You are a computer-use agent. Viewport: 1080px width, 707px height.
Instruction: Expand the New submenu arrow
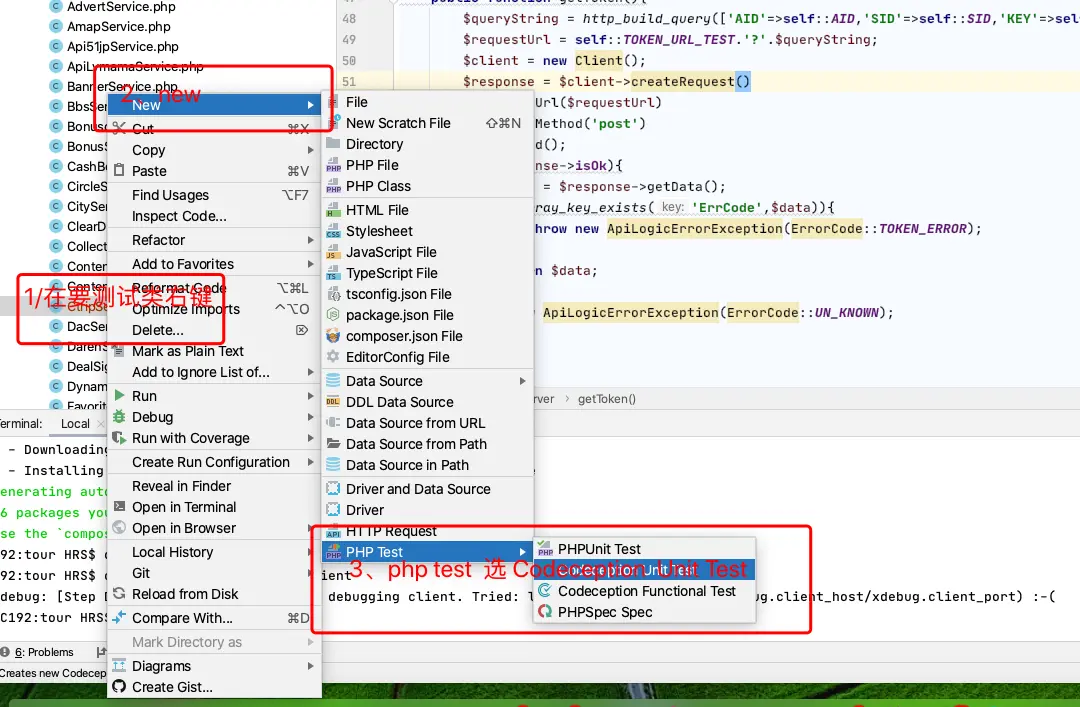pos(311,105)
